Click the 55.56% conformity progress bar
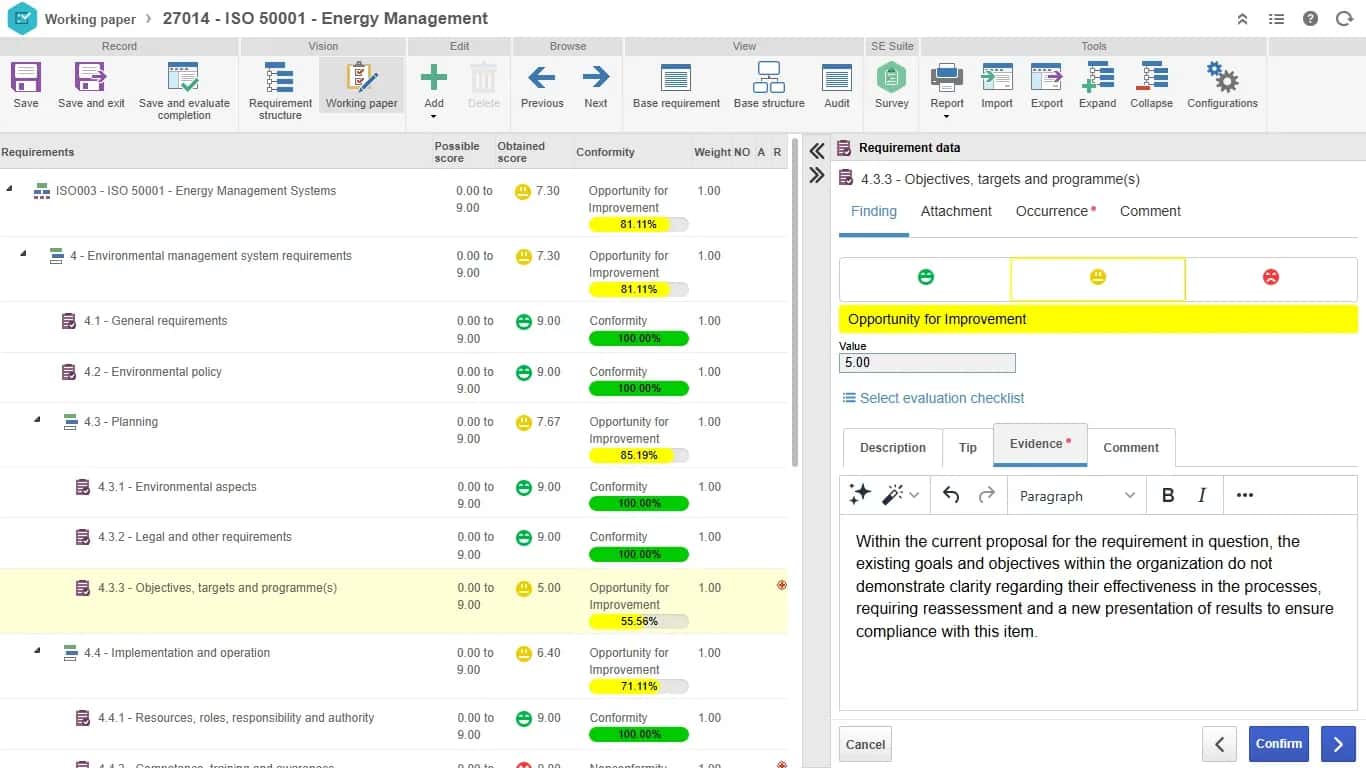The image size is (1366, 768). pyautogui.click(x=639, y=621)
